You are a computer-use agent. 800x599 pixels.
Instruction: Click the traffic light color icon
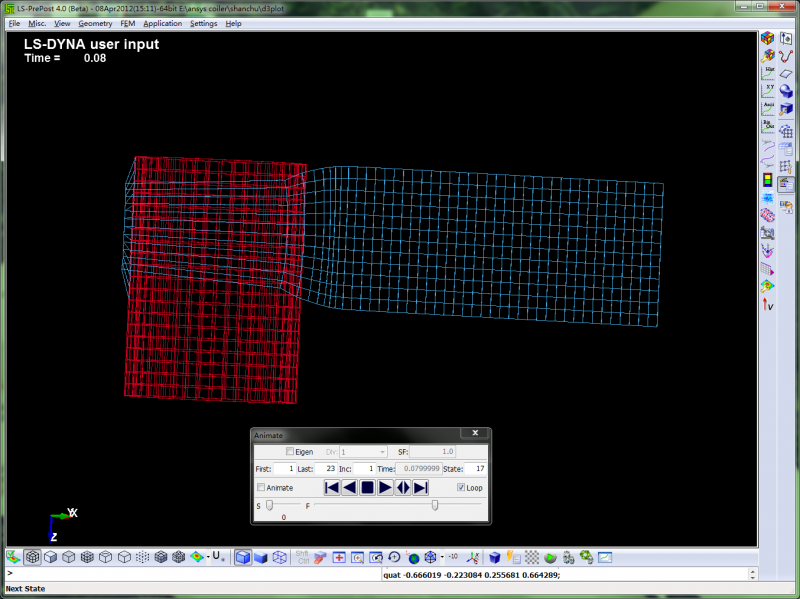pos(768,181)
